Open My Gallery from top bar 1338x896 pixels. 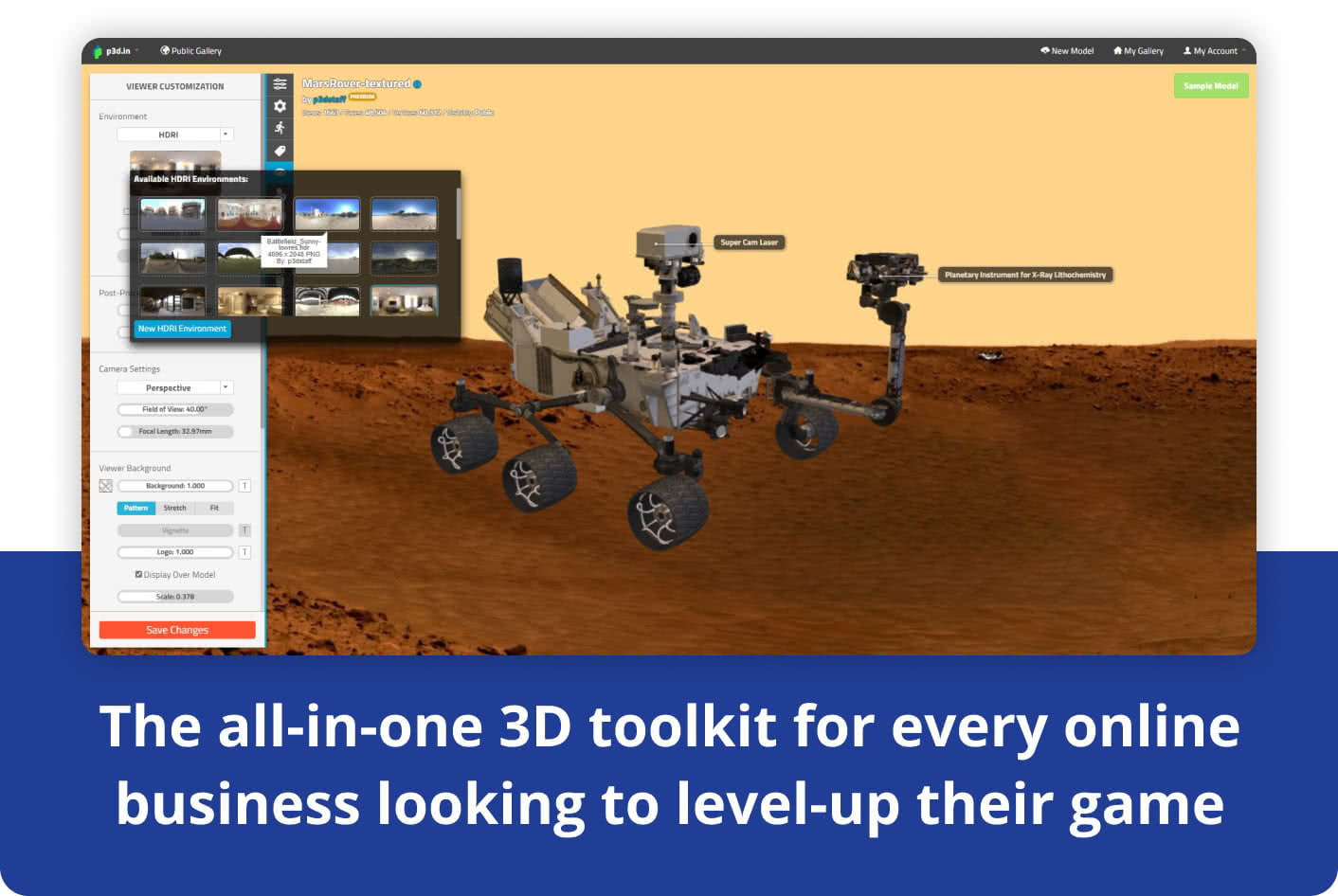click(x=1138, y=51)
